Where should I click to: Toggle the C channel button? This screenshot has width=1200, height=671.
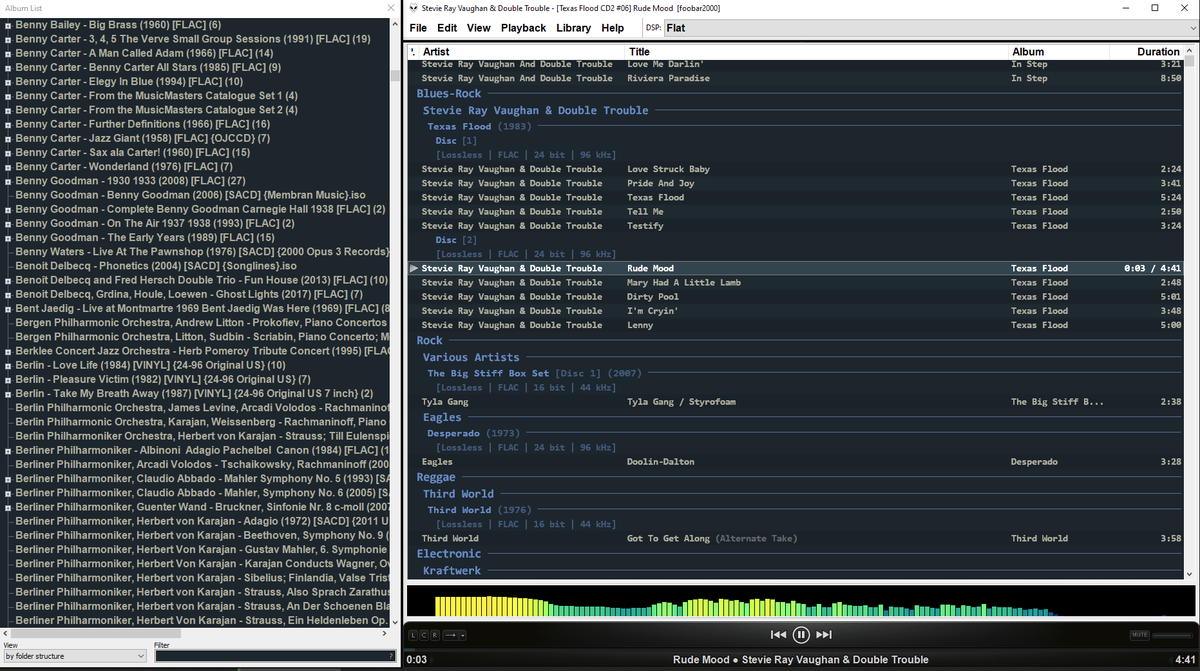click(x=424, y=635)
